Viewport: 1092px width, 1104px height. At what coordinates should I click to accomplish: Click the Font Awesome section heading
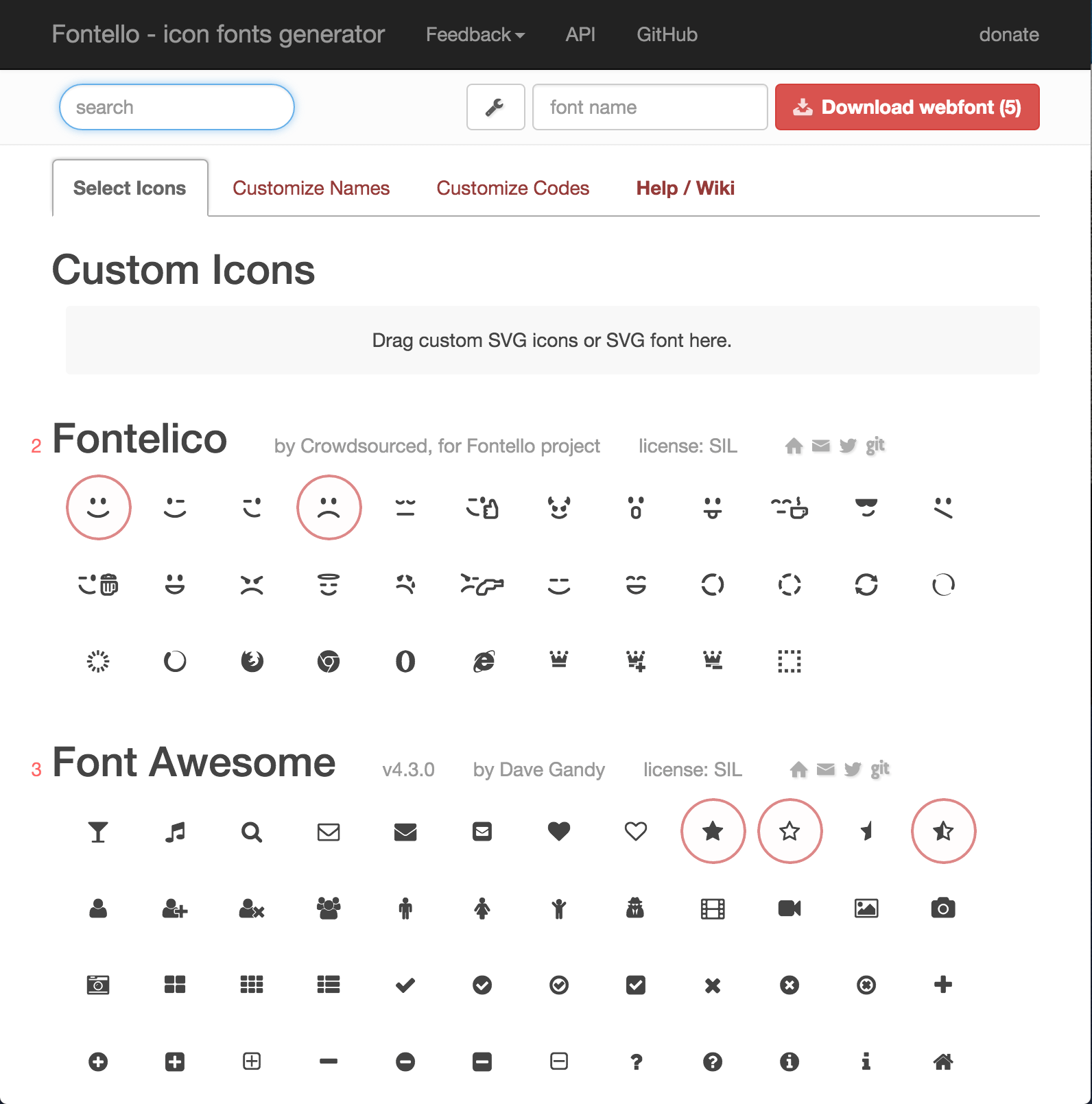click(194, 762)
